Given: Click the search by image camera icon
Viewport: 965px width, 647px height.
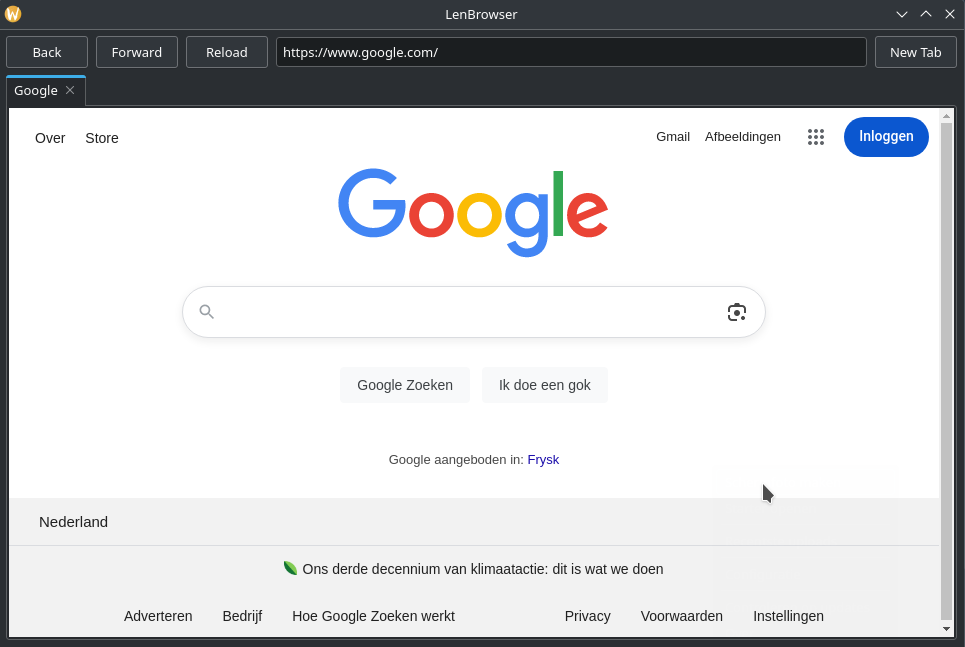Looking at the screenshot, I should tap(737, 312).
